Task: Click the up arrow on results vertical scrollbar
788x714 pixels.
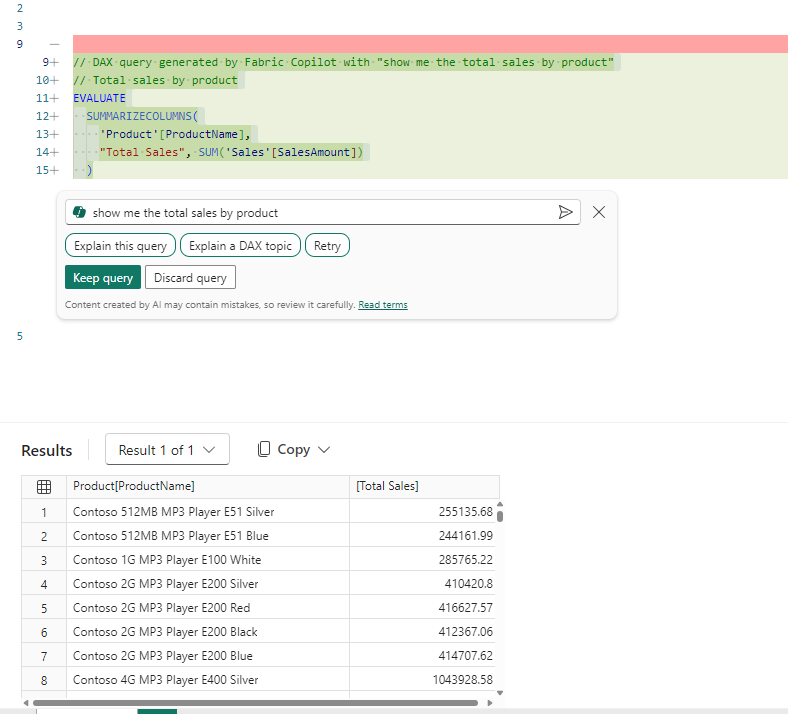Action: 500,505
